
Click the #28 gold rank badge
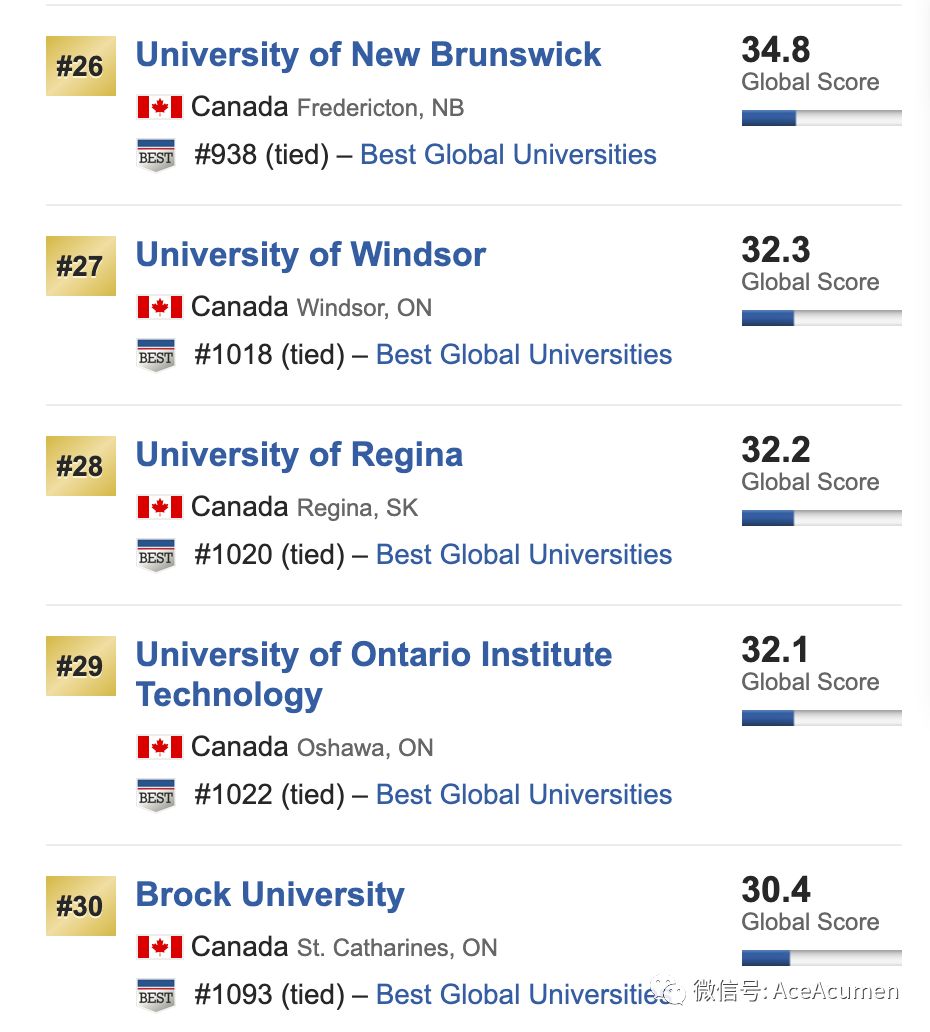81,466
